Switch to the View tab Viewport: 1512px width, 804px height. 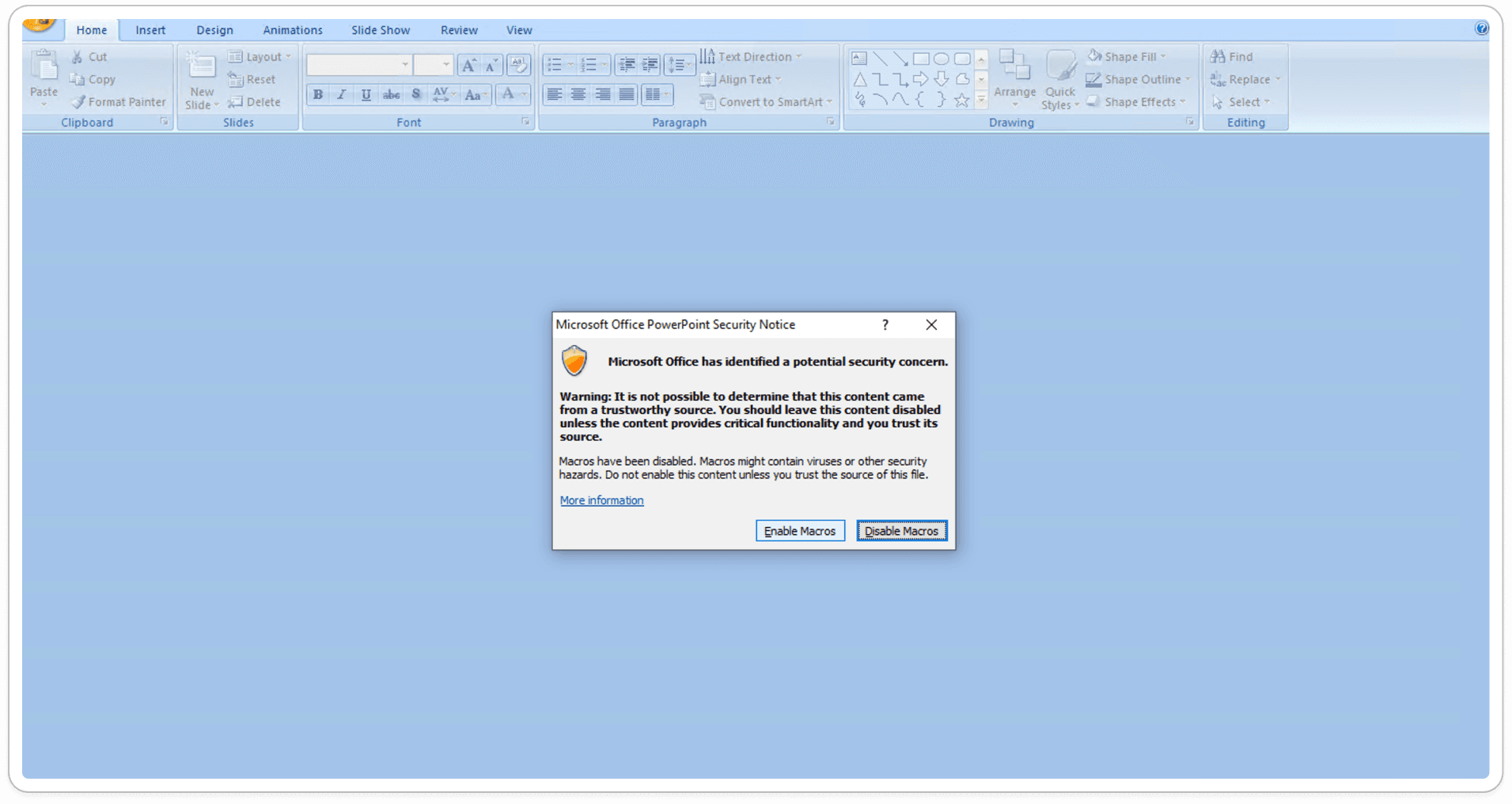click(519, 30)
